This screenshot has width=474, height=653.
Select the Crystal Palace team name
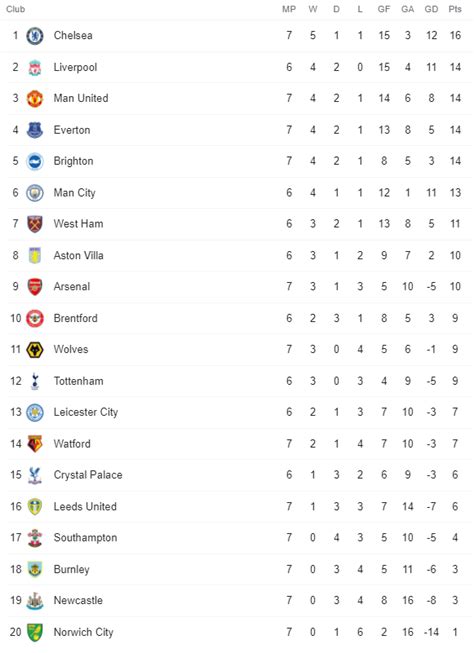coord(88,475)
